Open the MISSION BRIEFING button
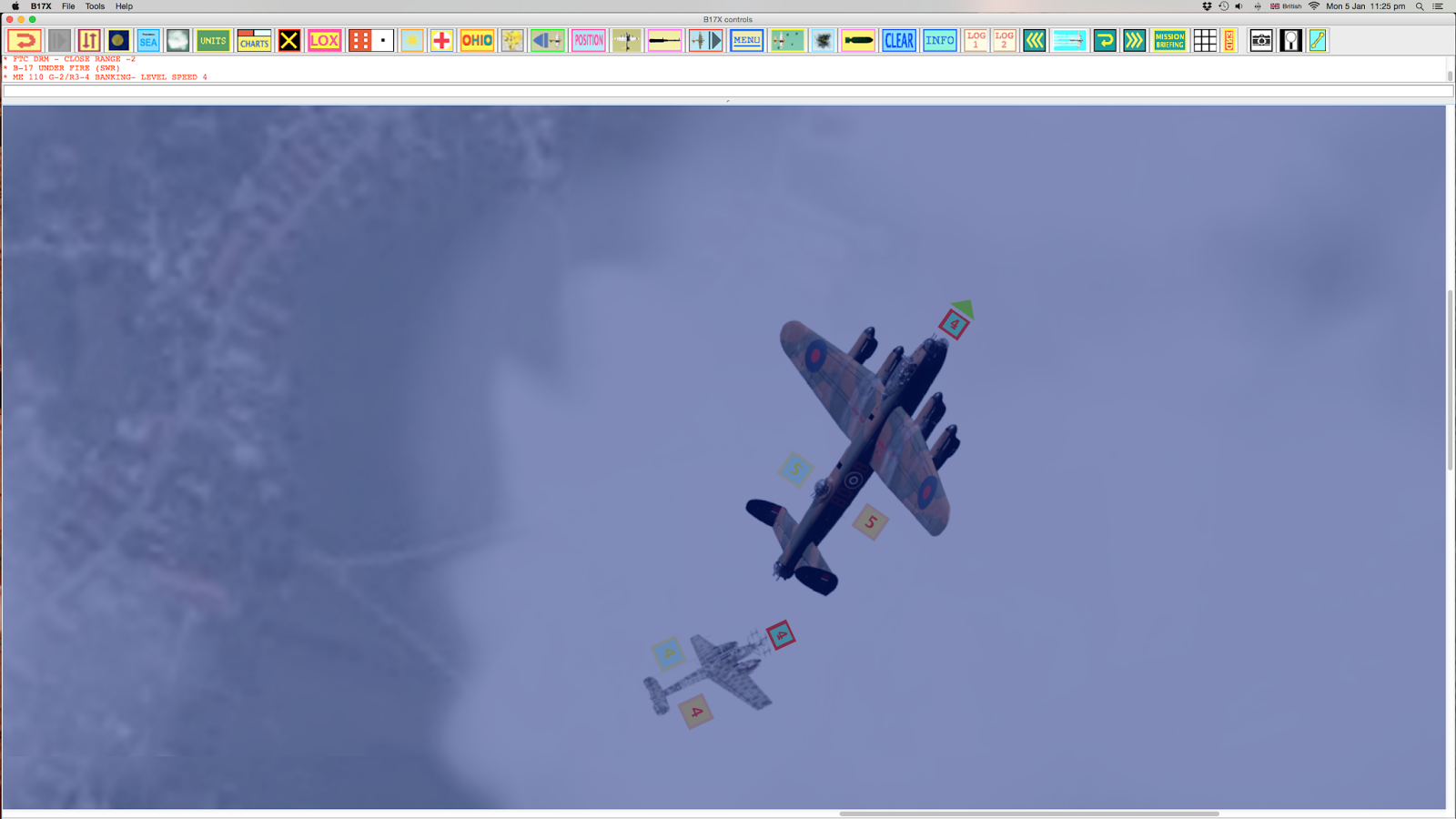The height and width of the screenshot is (819, 1456). point(1169,40)
